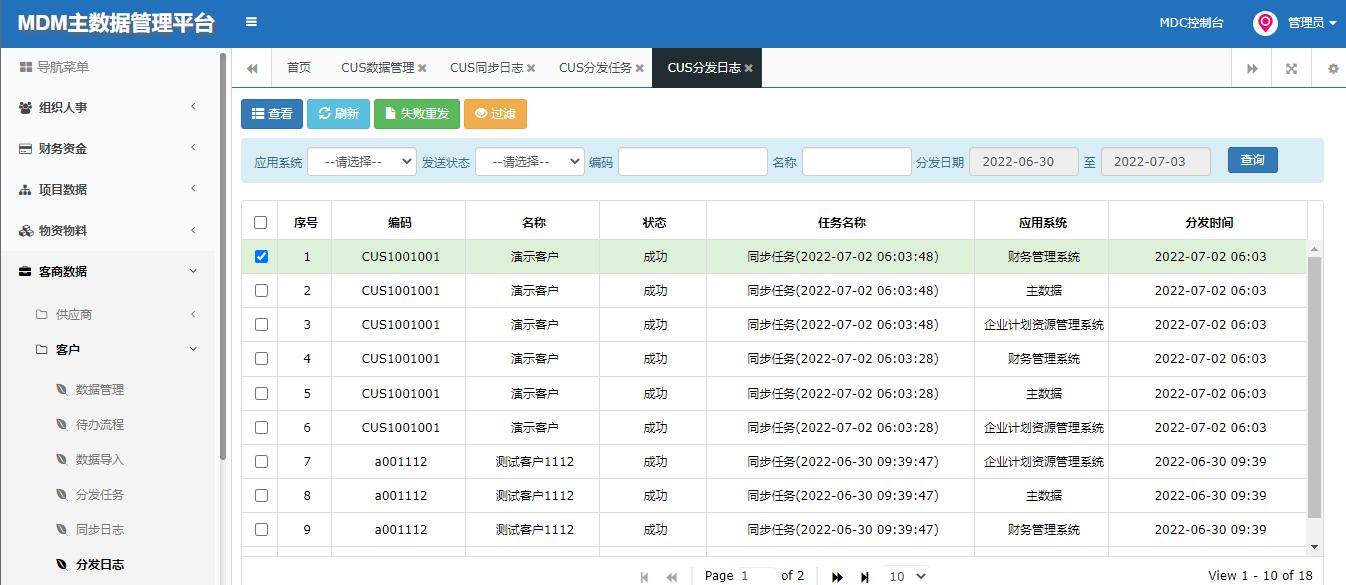Open the tab bar settings gear icon
This screenshot has width=1346, height=585.
(x=1330, y=67)
